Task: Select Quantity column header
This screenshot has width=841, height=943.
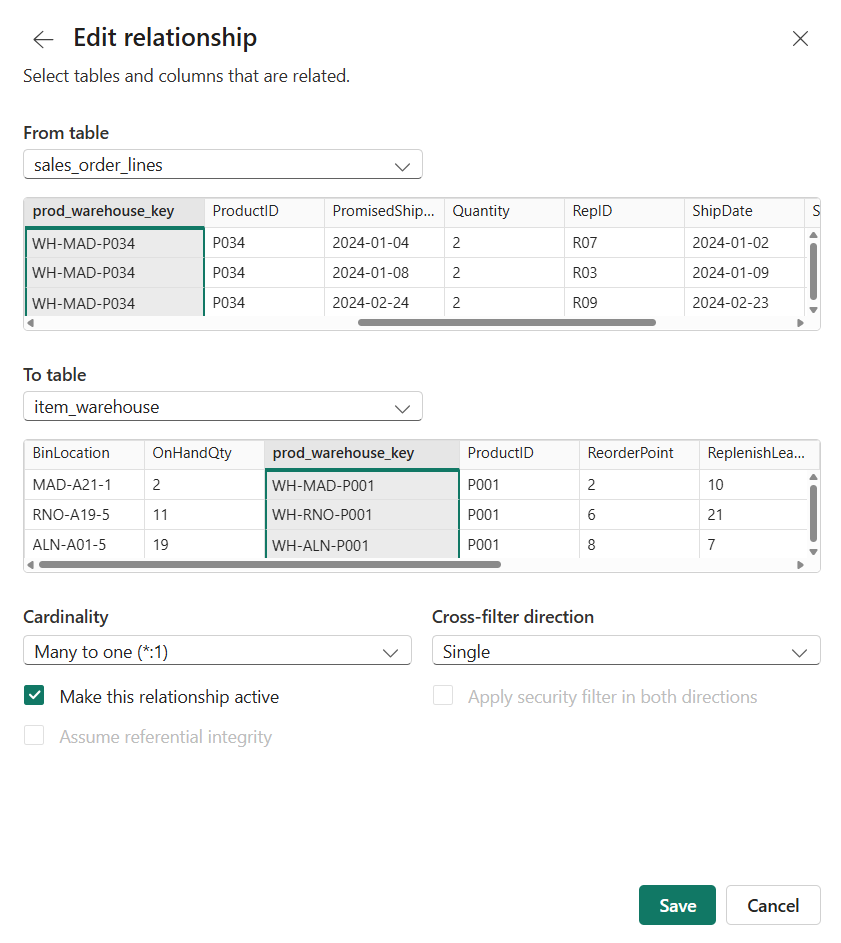Action: click(504, 212)
